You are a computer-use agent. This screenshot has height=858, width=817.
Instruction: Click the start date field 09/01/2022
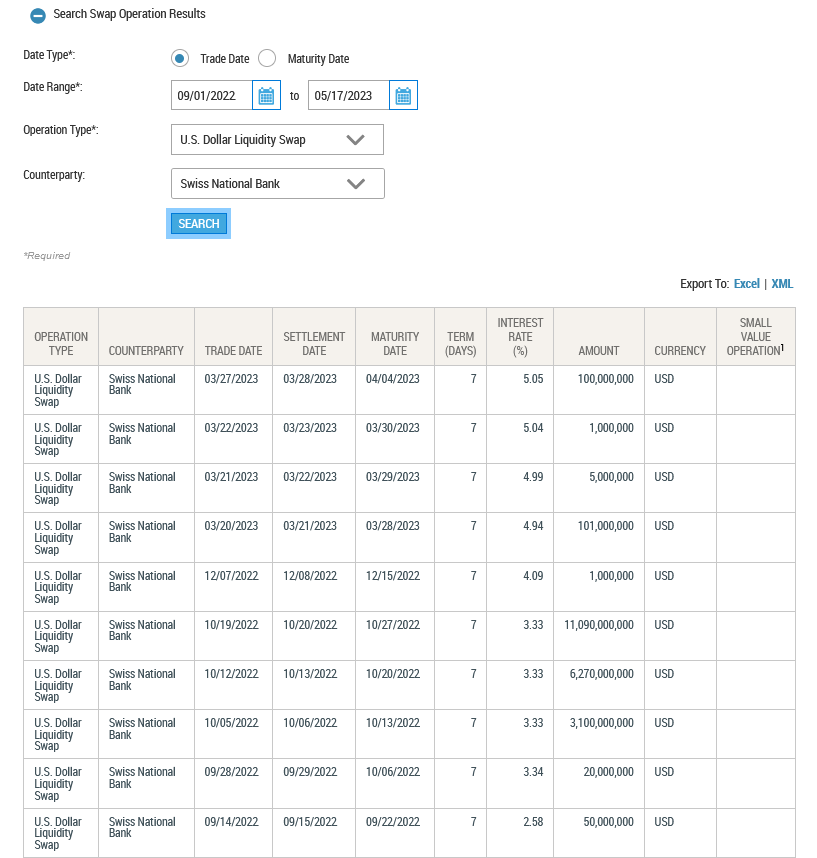(x=212, y=95)
